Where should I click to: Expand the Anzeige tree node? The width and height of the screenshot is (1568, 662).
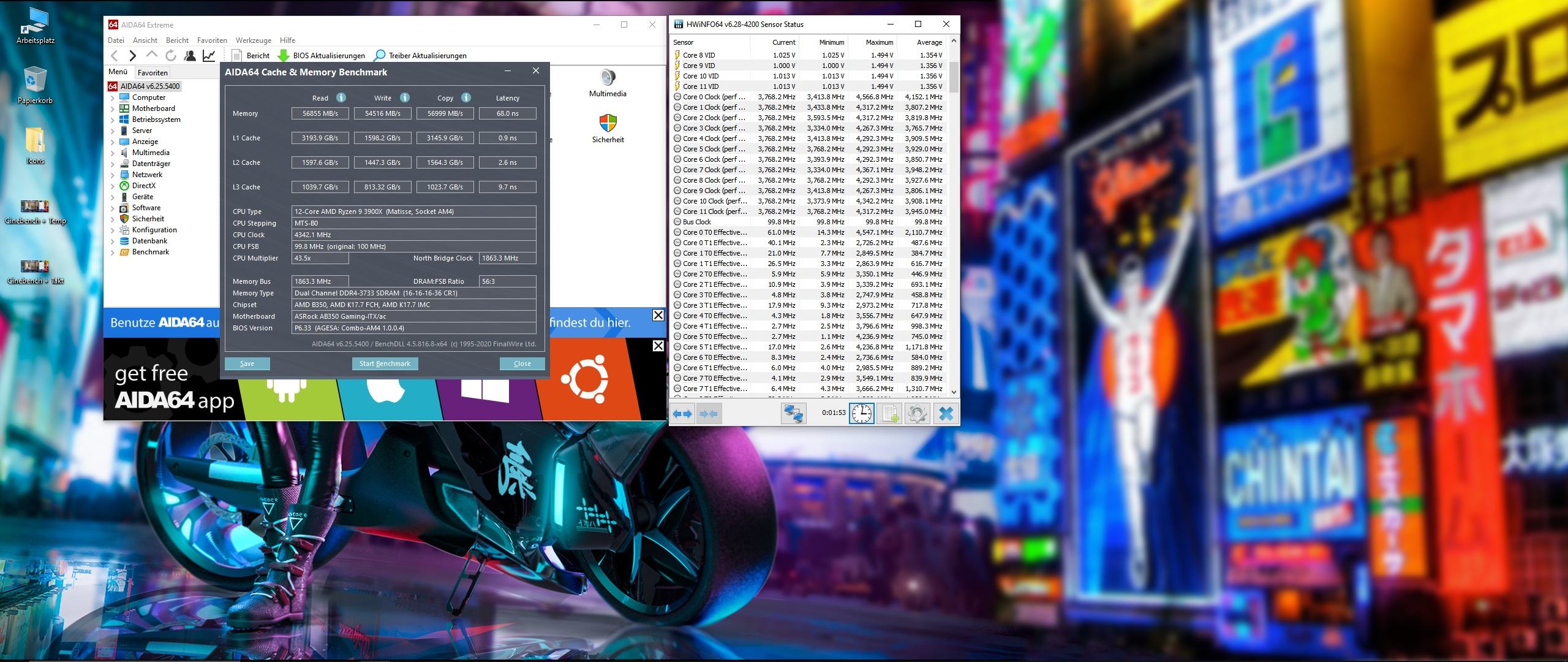[113, 142]
